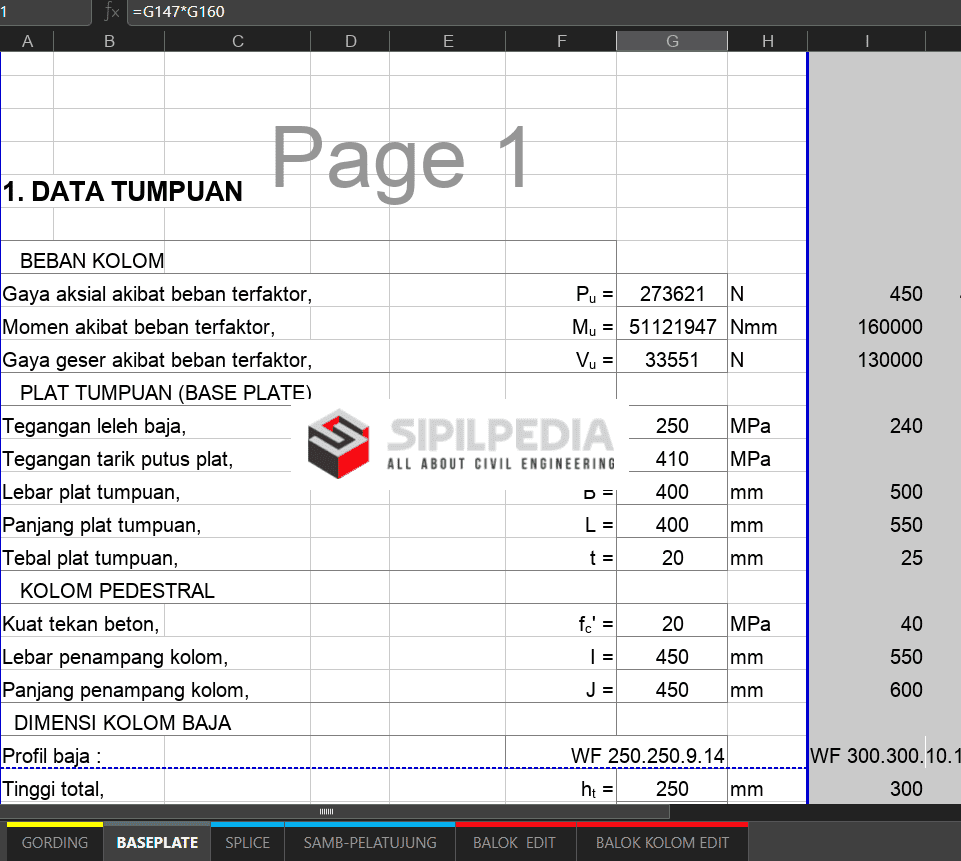Click the fx insert function icon
Viewport: 961px width, 861px height.
pyautogui.click(x=112, y=12)
